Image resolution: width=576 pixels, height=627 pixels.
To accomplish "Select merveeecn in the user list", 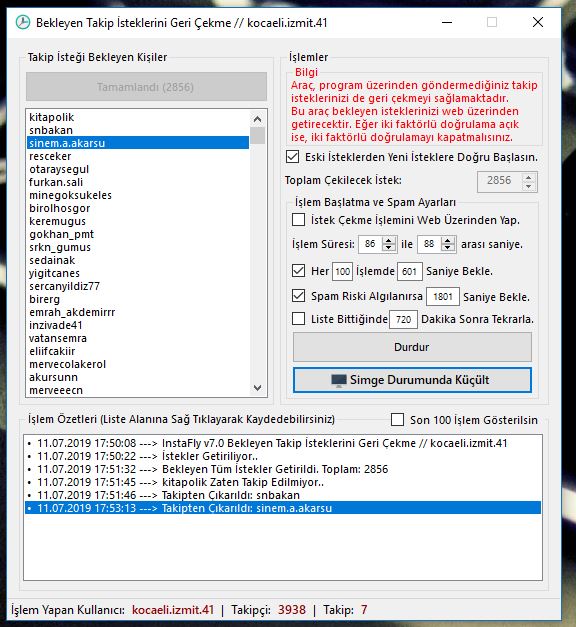I will pos(138,390).
